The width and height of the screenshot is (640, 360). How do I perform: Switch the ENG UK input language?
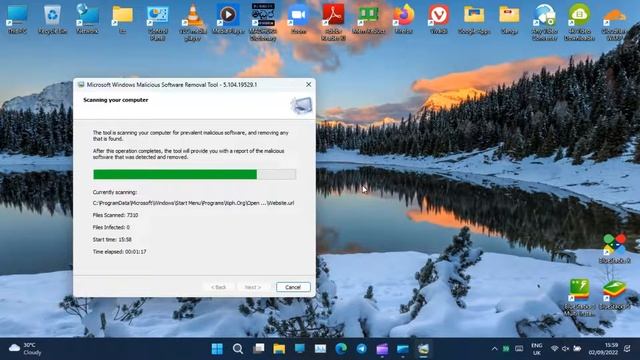tap(537, 349)
